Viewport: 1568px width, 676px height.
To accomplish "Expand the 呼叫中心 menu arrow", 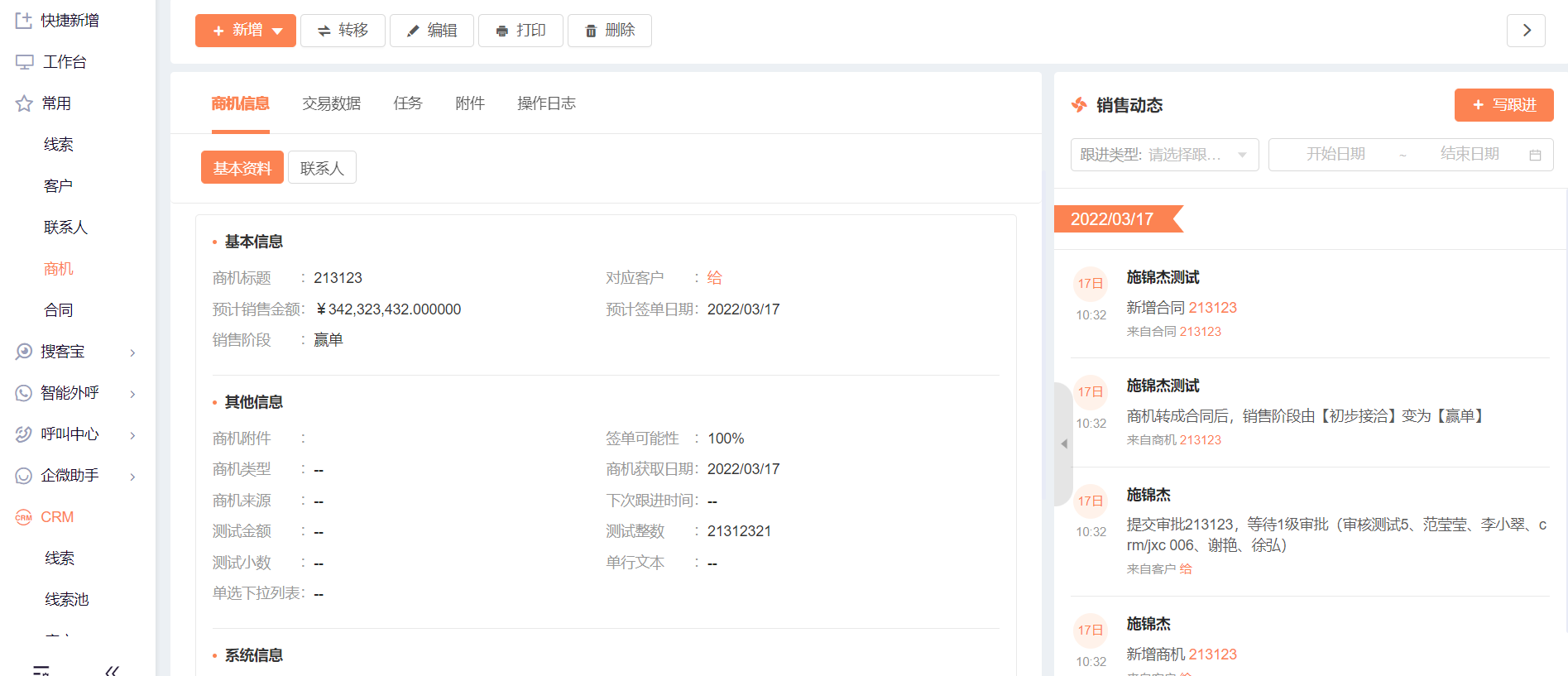I will point(132,435).
